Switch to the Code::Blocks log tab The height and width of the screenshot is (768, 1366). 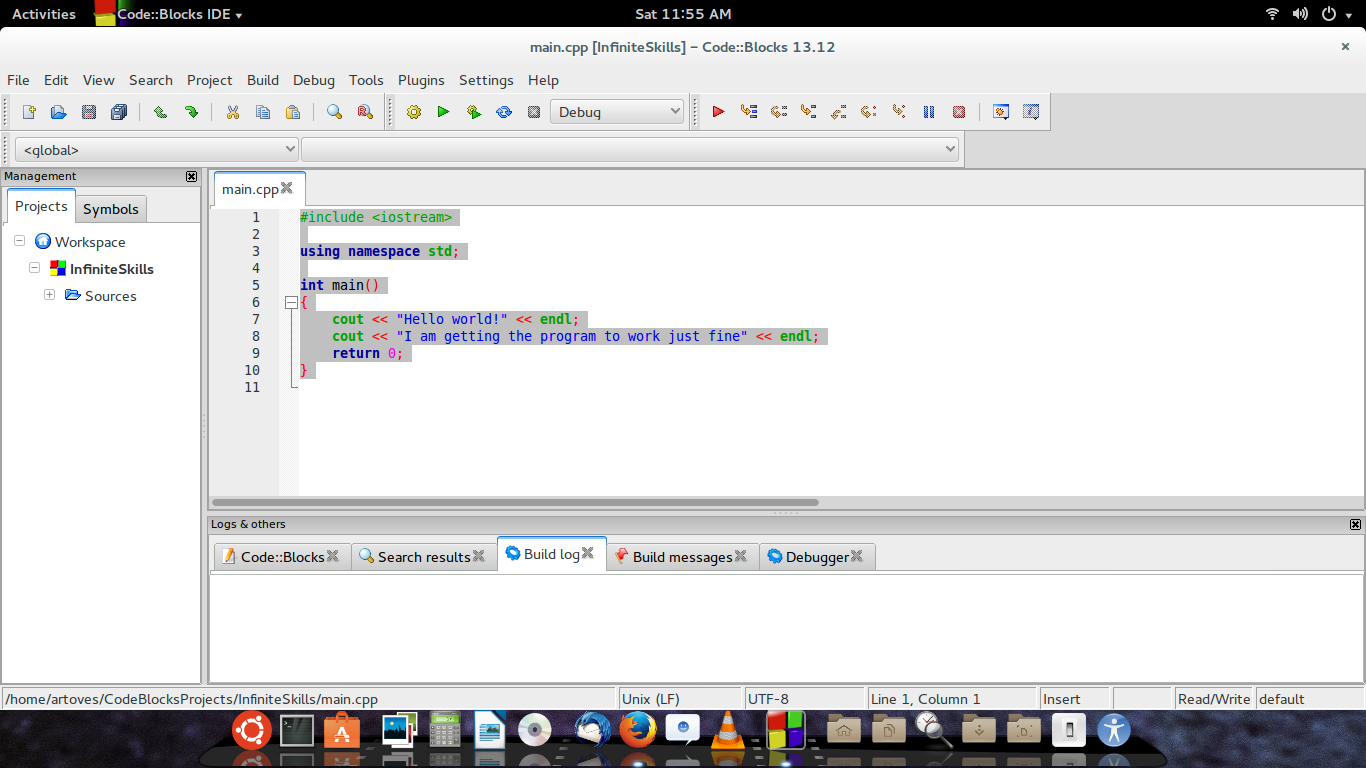[282, 557]
